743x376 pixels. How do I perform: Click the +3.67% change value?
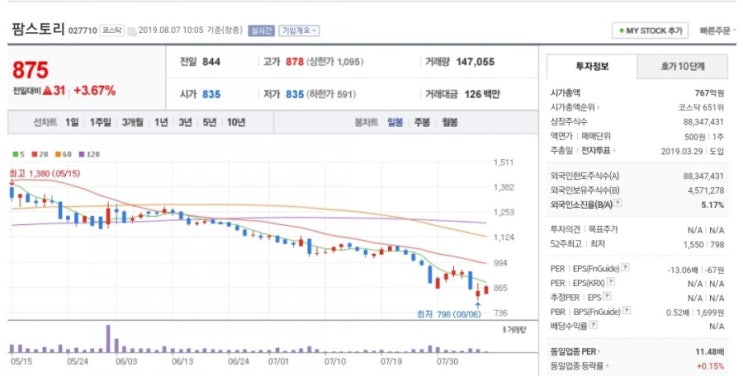(94, 91)
